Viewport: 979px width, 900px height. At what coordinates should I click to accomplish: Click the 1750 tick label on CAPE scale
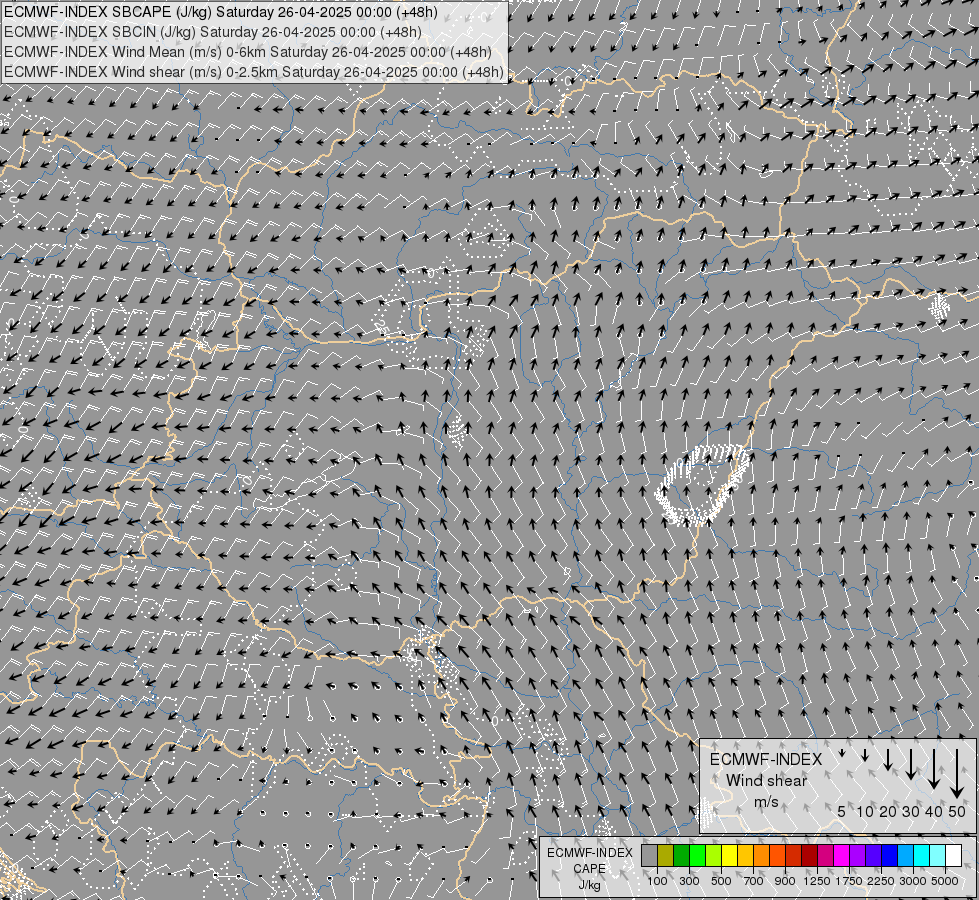(849, 881)
